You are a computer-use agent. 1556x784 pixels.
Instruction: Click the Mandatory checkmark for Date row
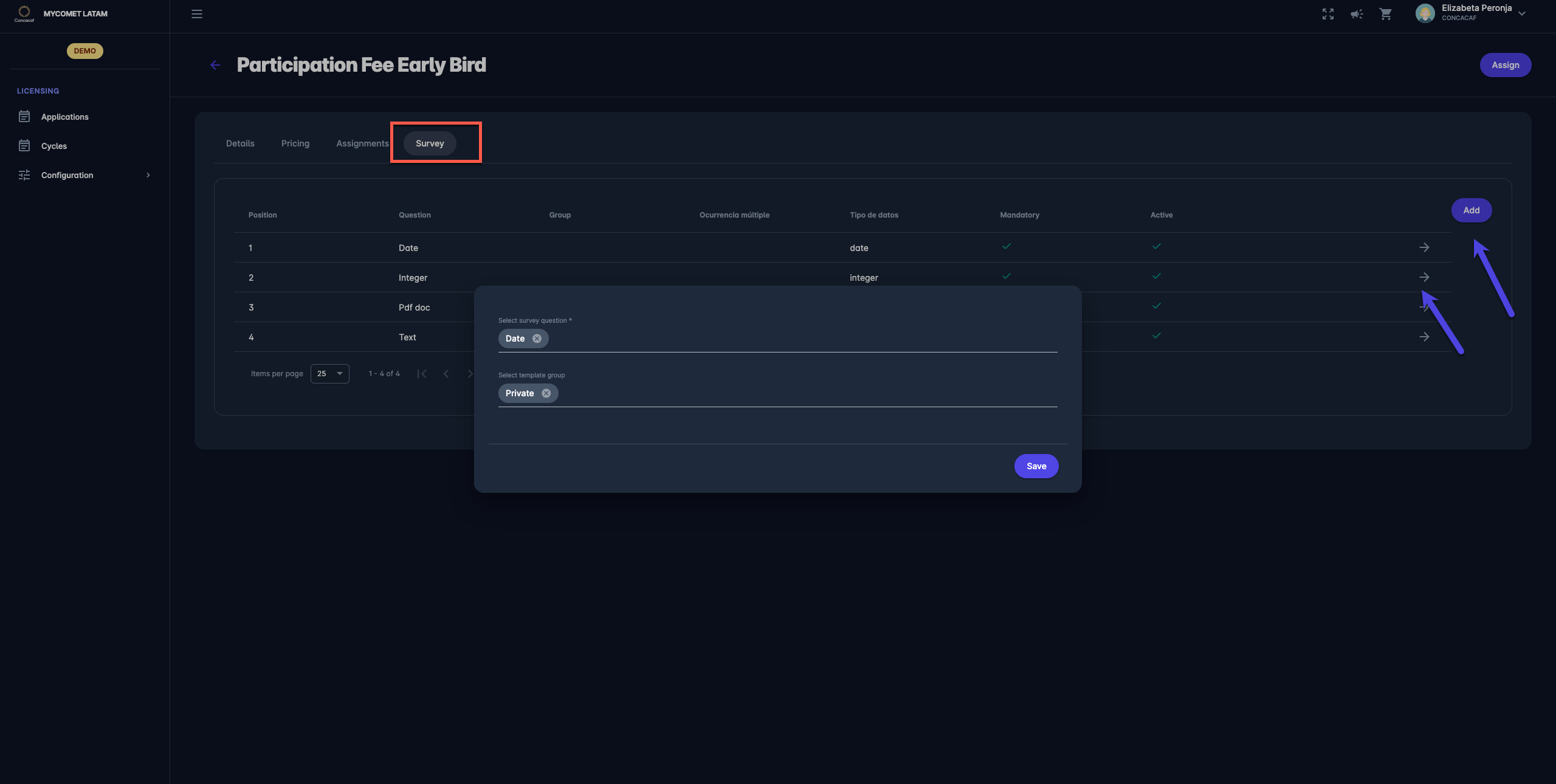(1007, 246)
